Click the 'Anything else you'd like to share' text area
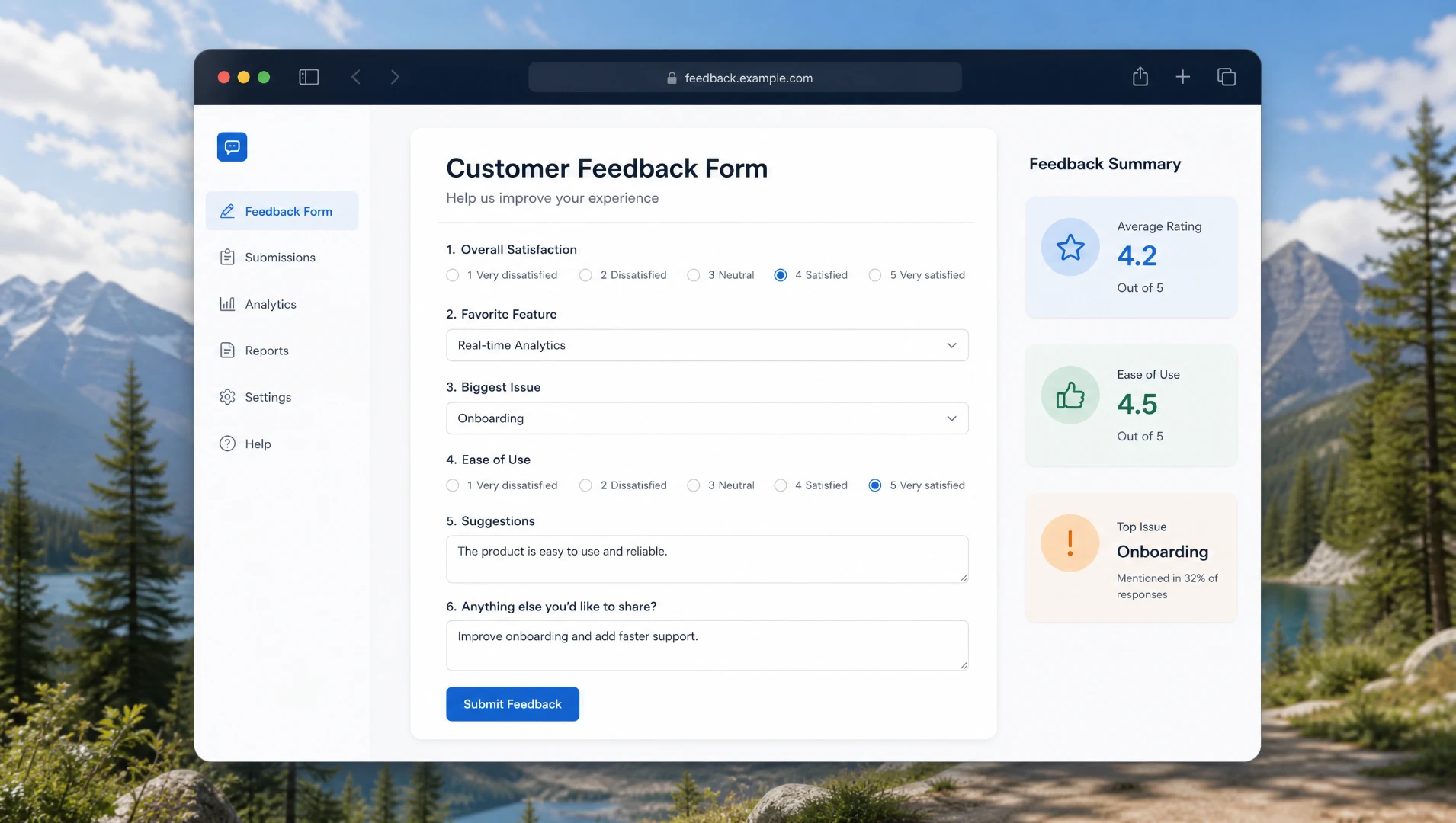1456x823 pixels. pos(707,645)
